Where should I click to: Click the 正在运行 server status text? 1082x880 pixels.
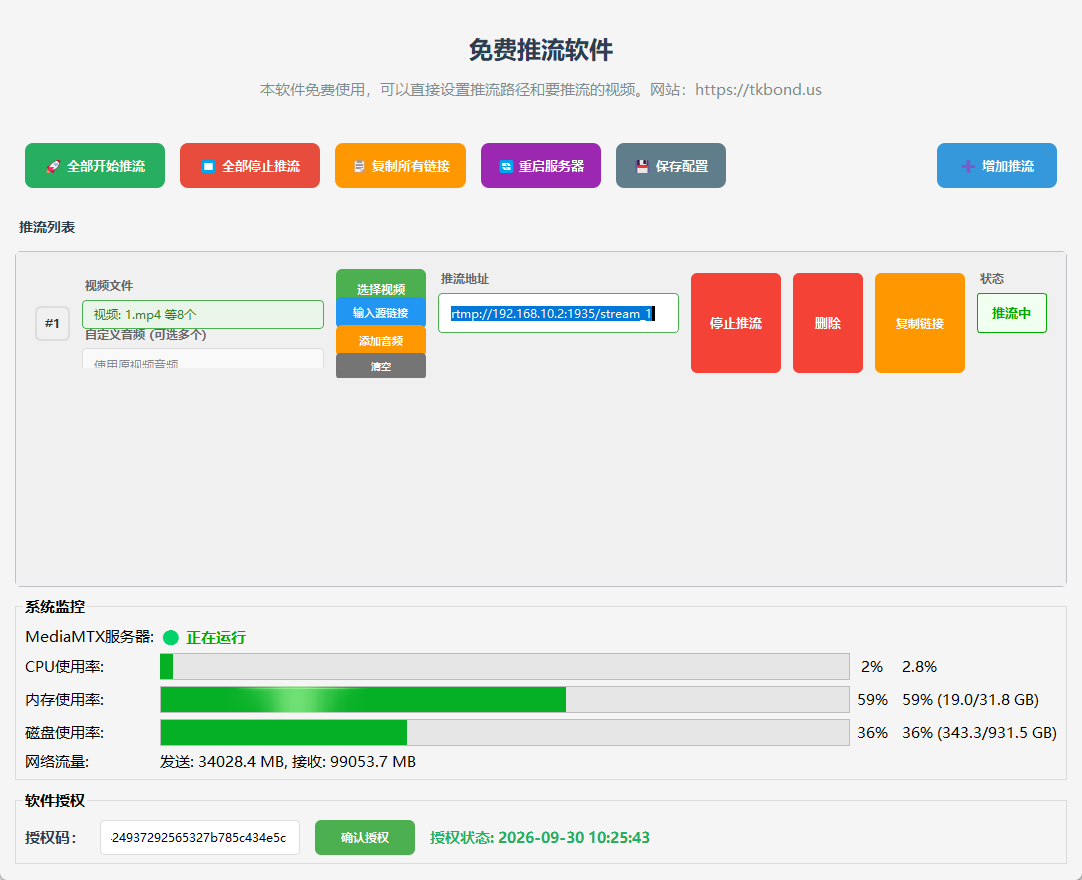pos(216,638)
